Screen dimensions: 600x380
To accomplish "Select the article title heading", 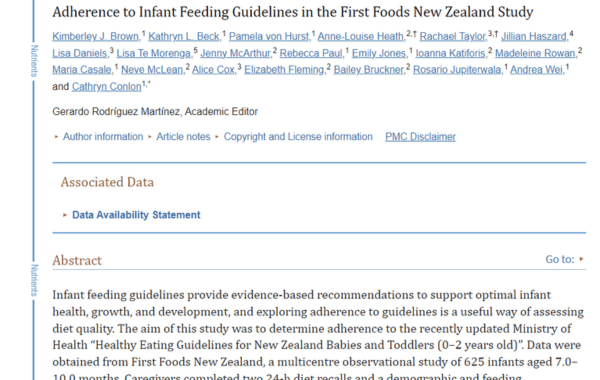I will pyautogui.click(x=293, y=12).
